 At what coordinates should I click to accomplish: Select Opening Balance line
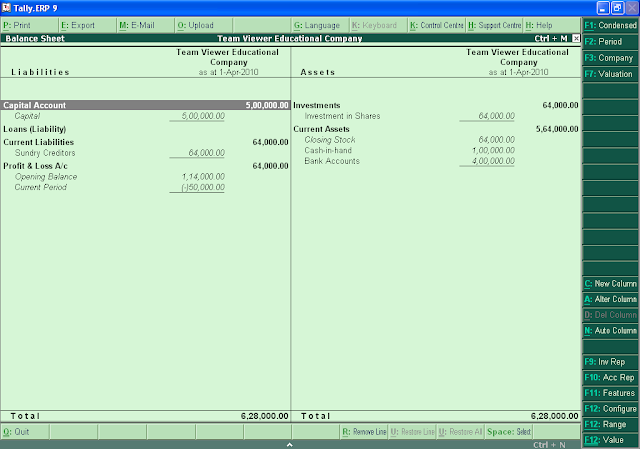click(x=46, y=176)
